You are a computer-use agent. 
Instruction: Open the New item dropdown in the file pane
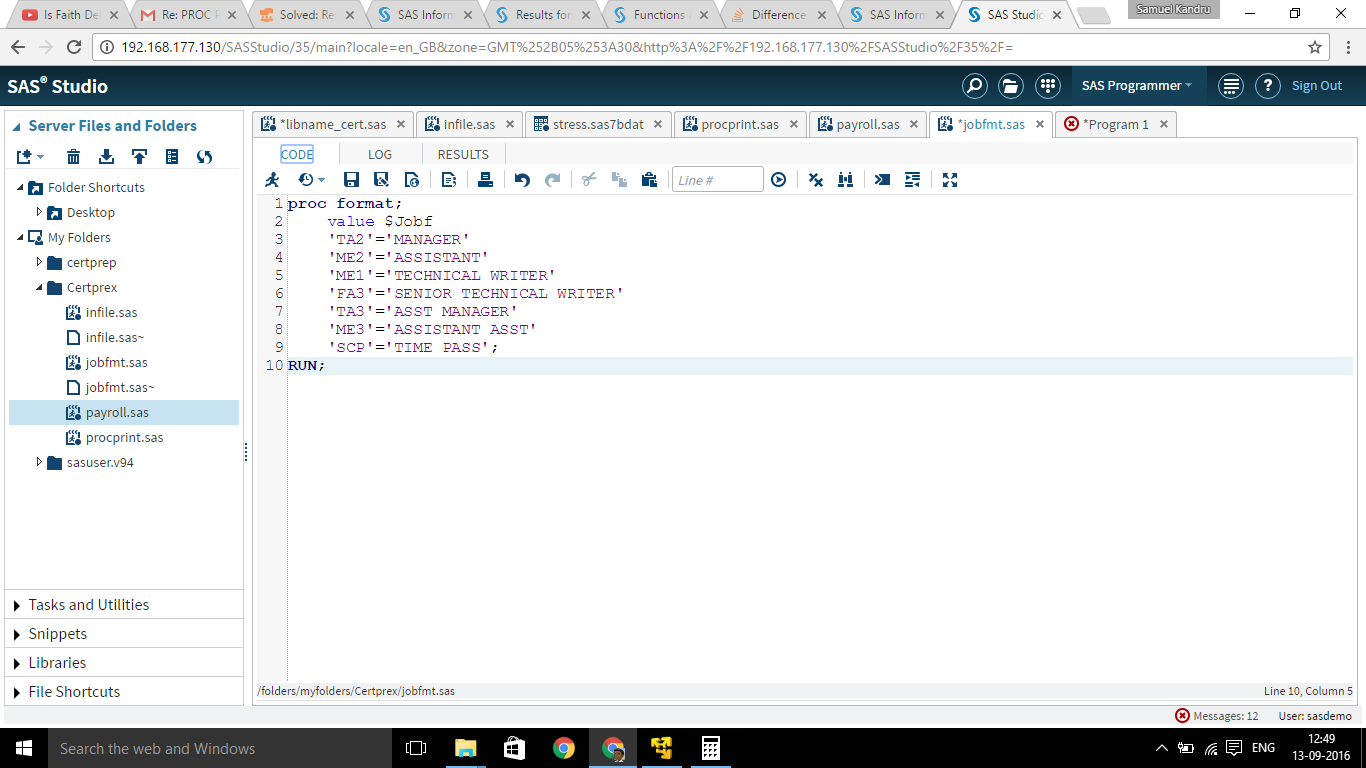coord(31,156)
